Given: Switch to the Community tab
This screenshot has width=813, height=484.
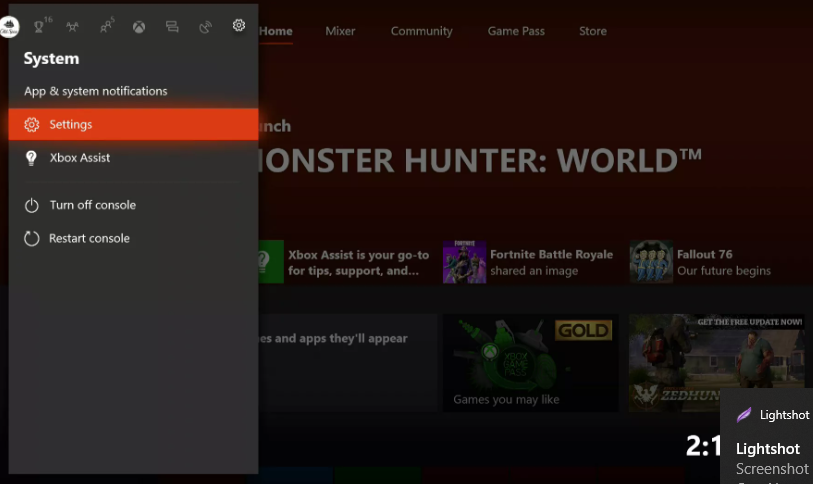Looking at the screenshot, I should click(422, 31).
